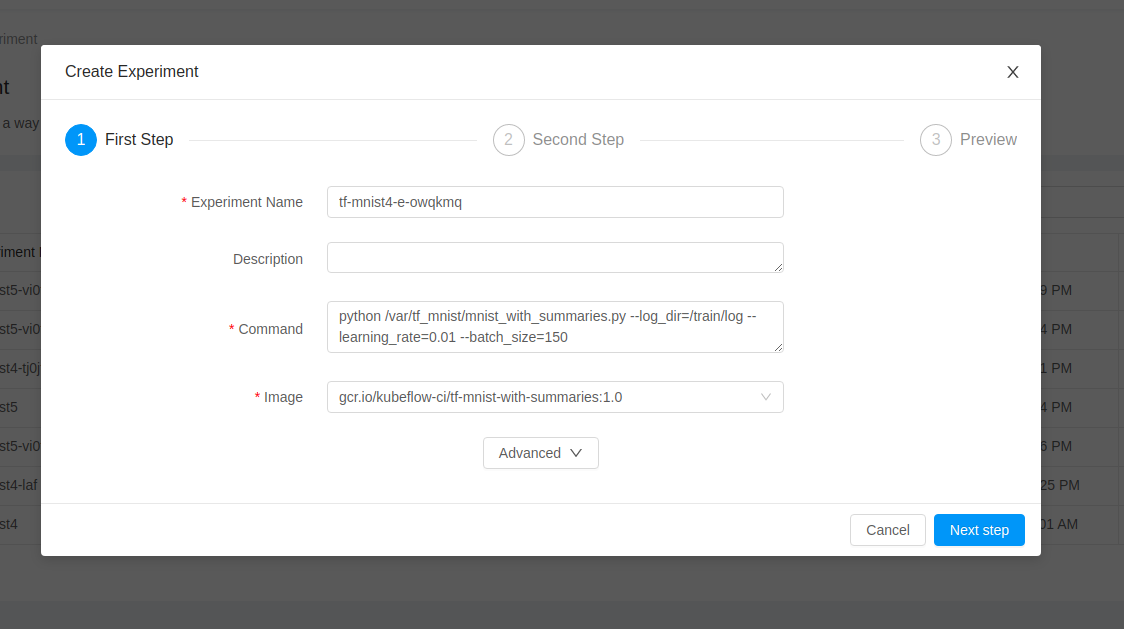1124x629 pixels.
Task: Click the step 3 circle indicator
Action: 935,140
